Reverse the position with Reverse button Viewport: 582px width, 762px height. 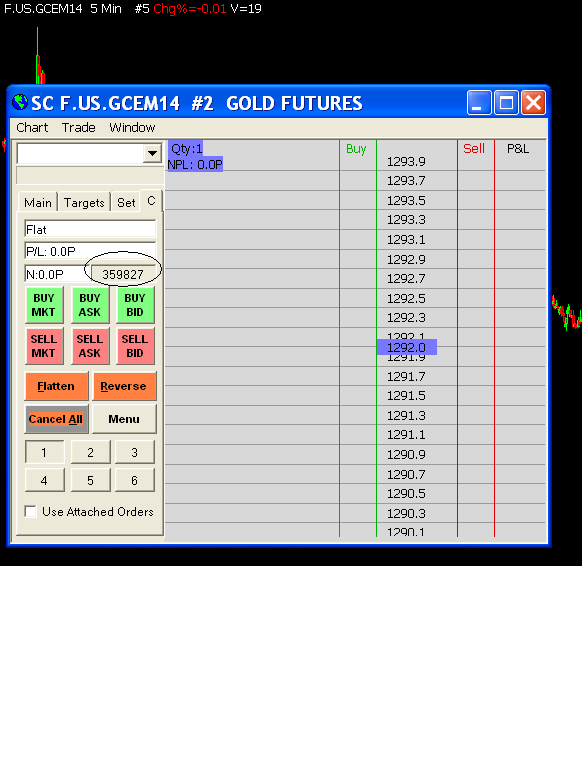(124, 386)
